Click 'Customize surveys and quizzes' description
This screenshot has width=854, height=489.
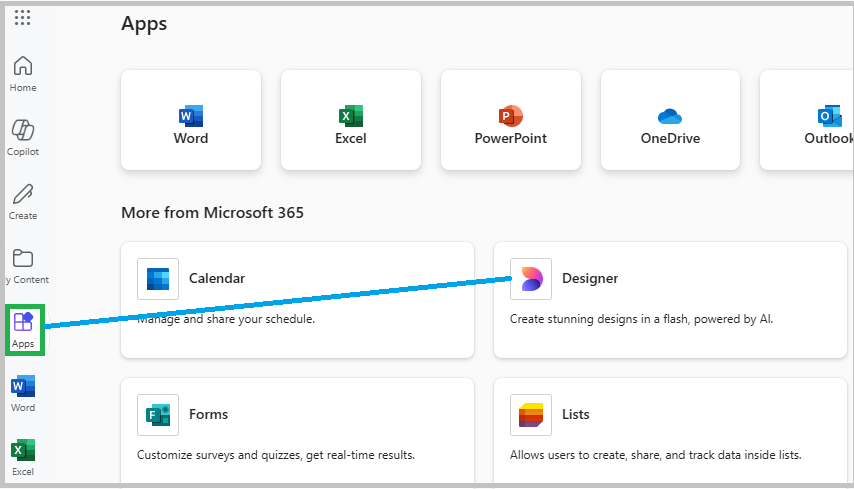(x=276, y=455)
